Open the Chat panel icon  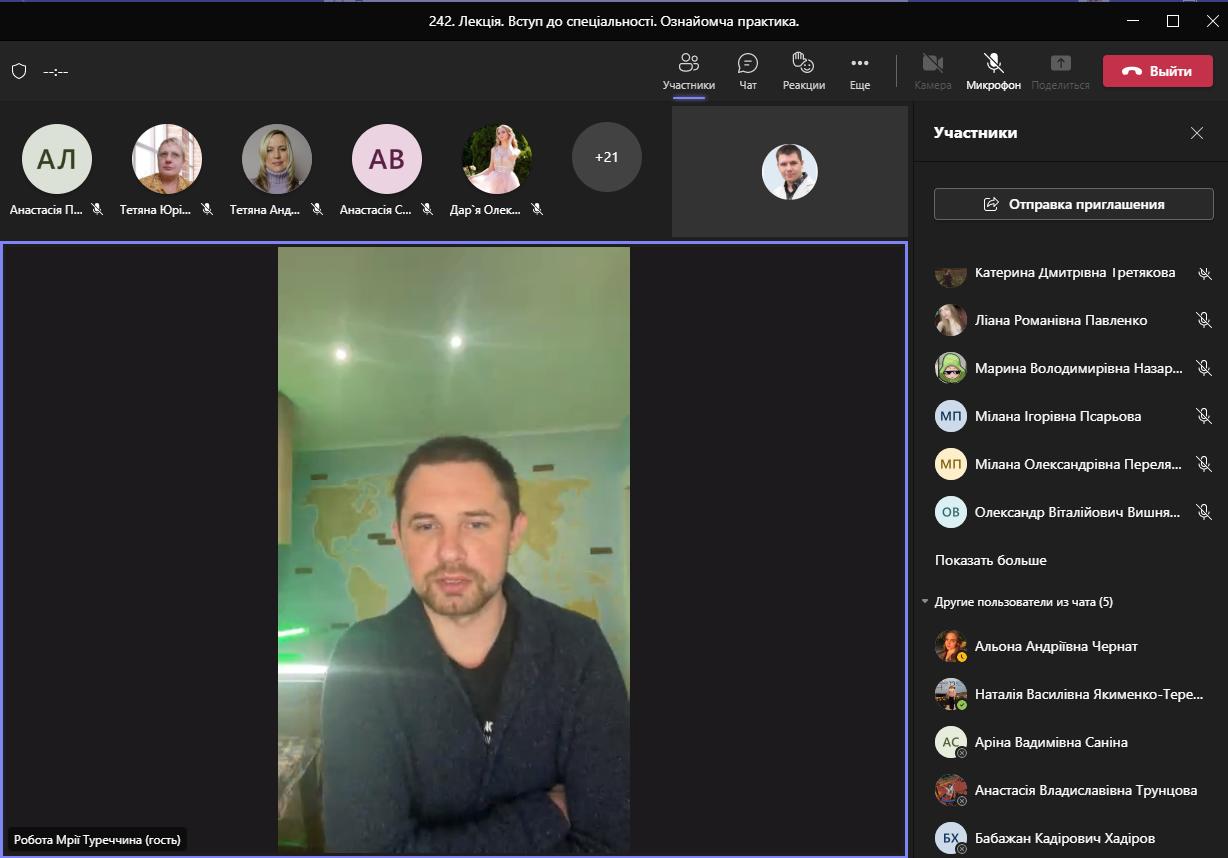(747, 65)
